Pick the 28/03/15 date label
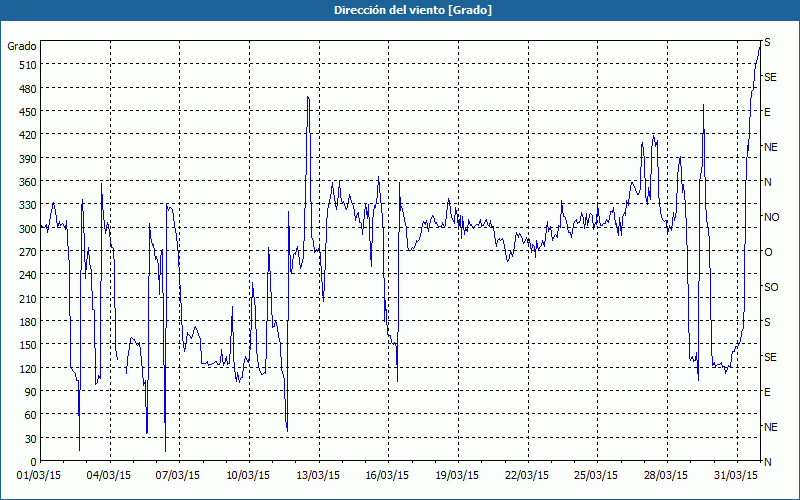This screenshot has width=800, height=500. 666,476
